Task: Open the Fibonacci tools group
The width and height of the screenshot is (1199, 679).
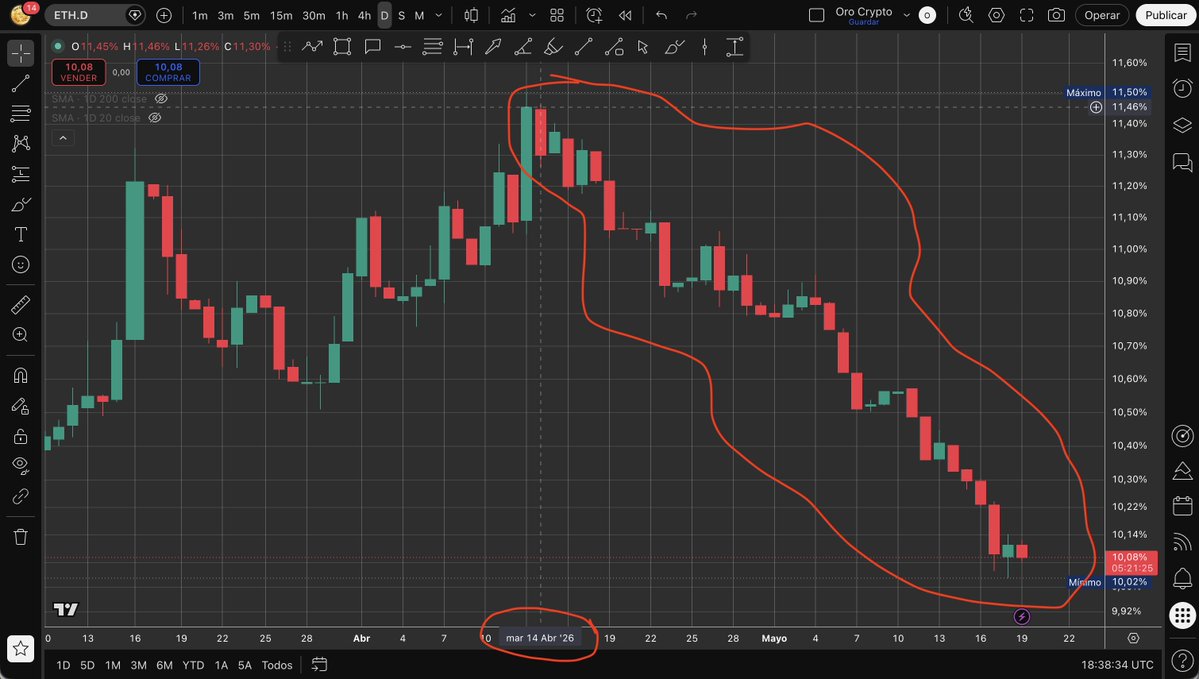Action: [21, 113]
